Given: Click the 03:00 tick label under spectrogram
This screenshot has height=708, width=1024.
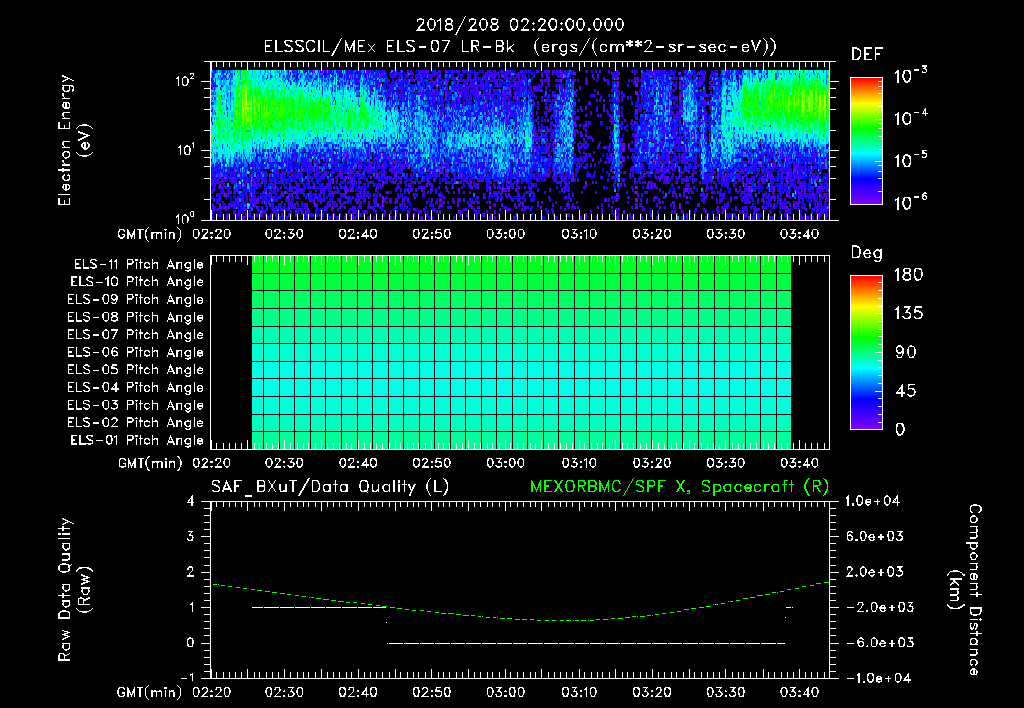Looking at the screenshot, I should 505,234.
